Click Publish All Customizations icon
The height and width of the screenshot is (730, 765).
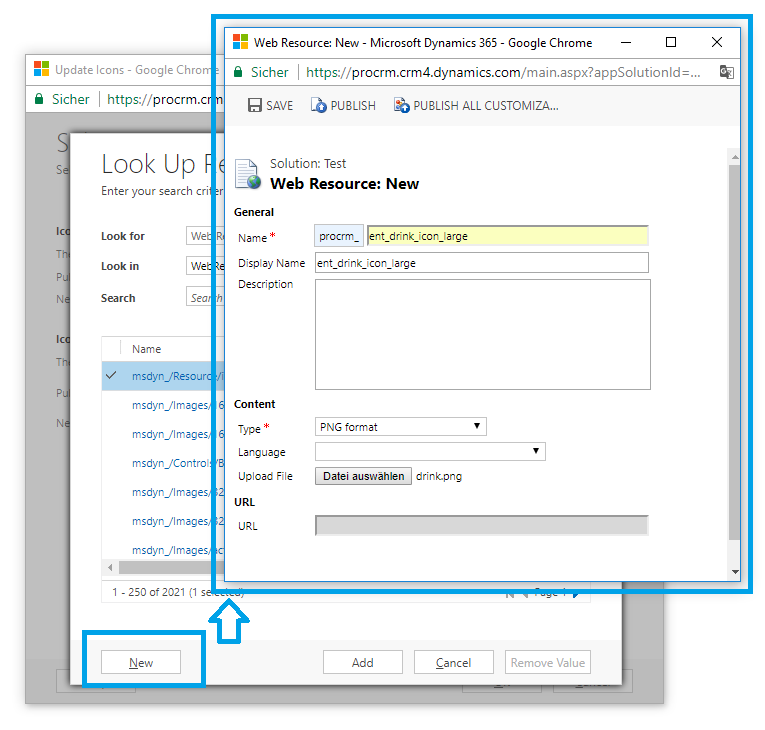(402, 105)
